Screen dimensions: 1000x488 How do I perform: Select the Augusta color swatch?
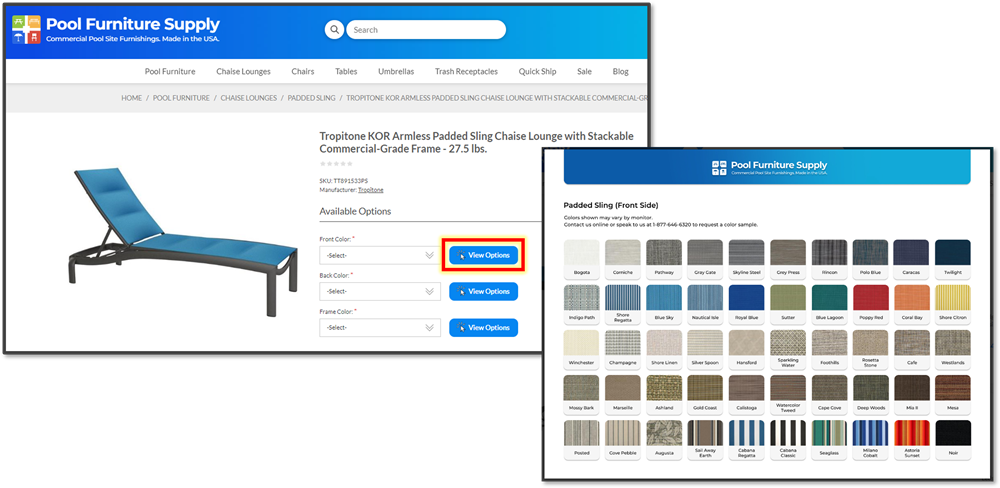tap(664, 440)
